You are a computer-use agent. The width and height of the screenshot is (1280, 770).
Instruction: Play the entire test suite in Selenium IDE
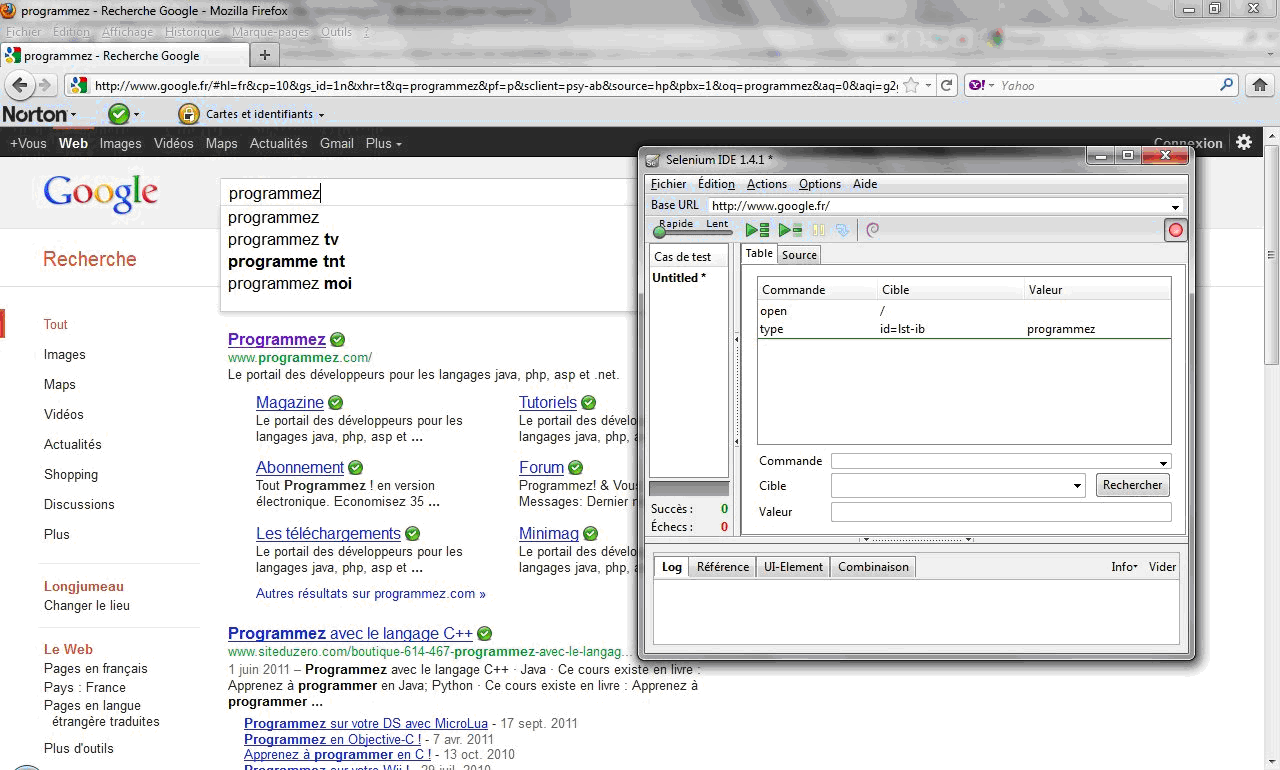coord(757,230)
